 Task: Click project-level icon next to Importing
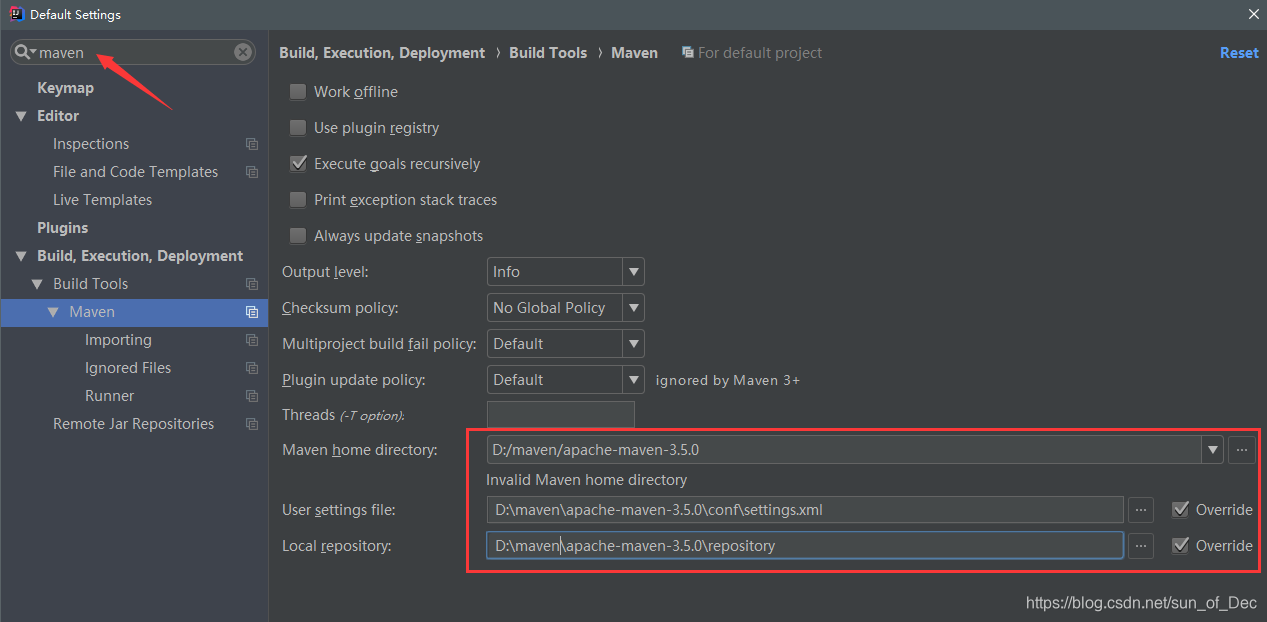point(252,340)
